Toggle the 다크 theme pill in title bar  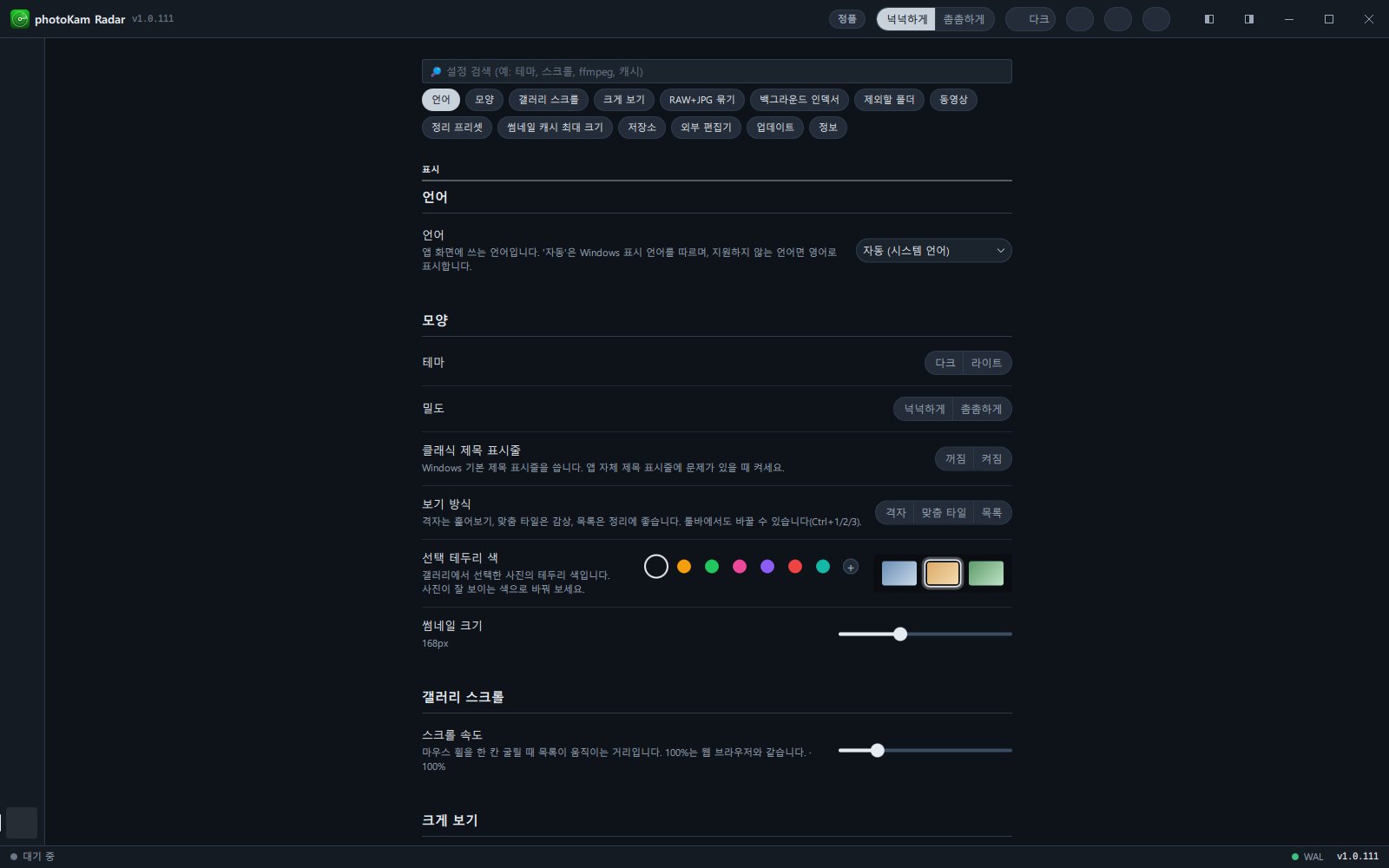pos(1030,19)
